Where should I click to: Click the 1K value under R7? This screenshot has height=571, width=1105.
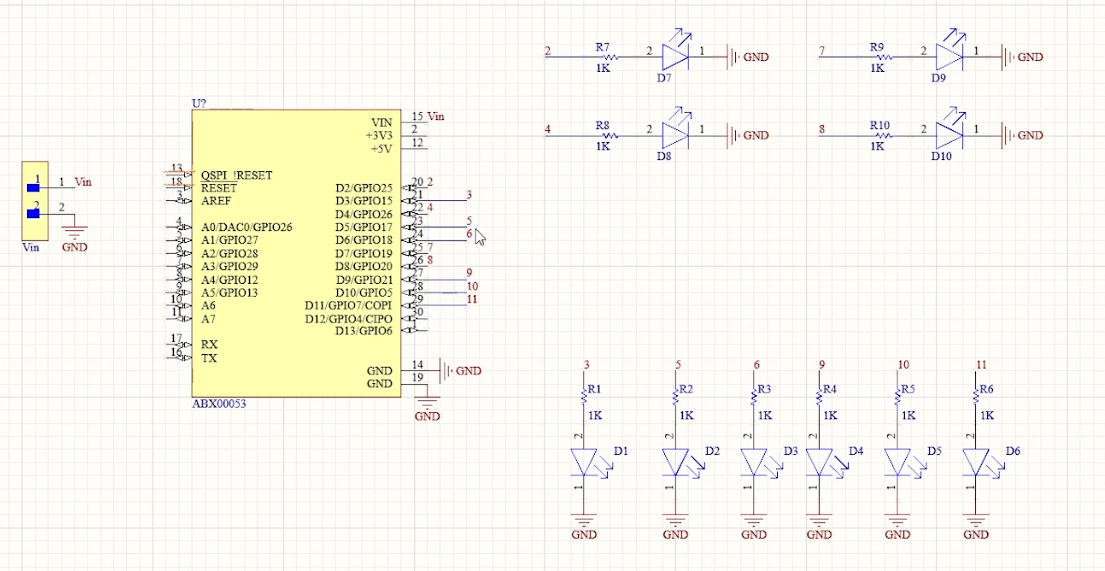pyautogui.click(x=603, y=68)
